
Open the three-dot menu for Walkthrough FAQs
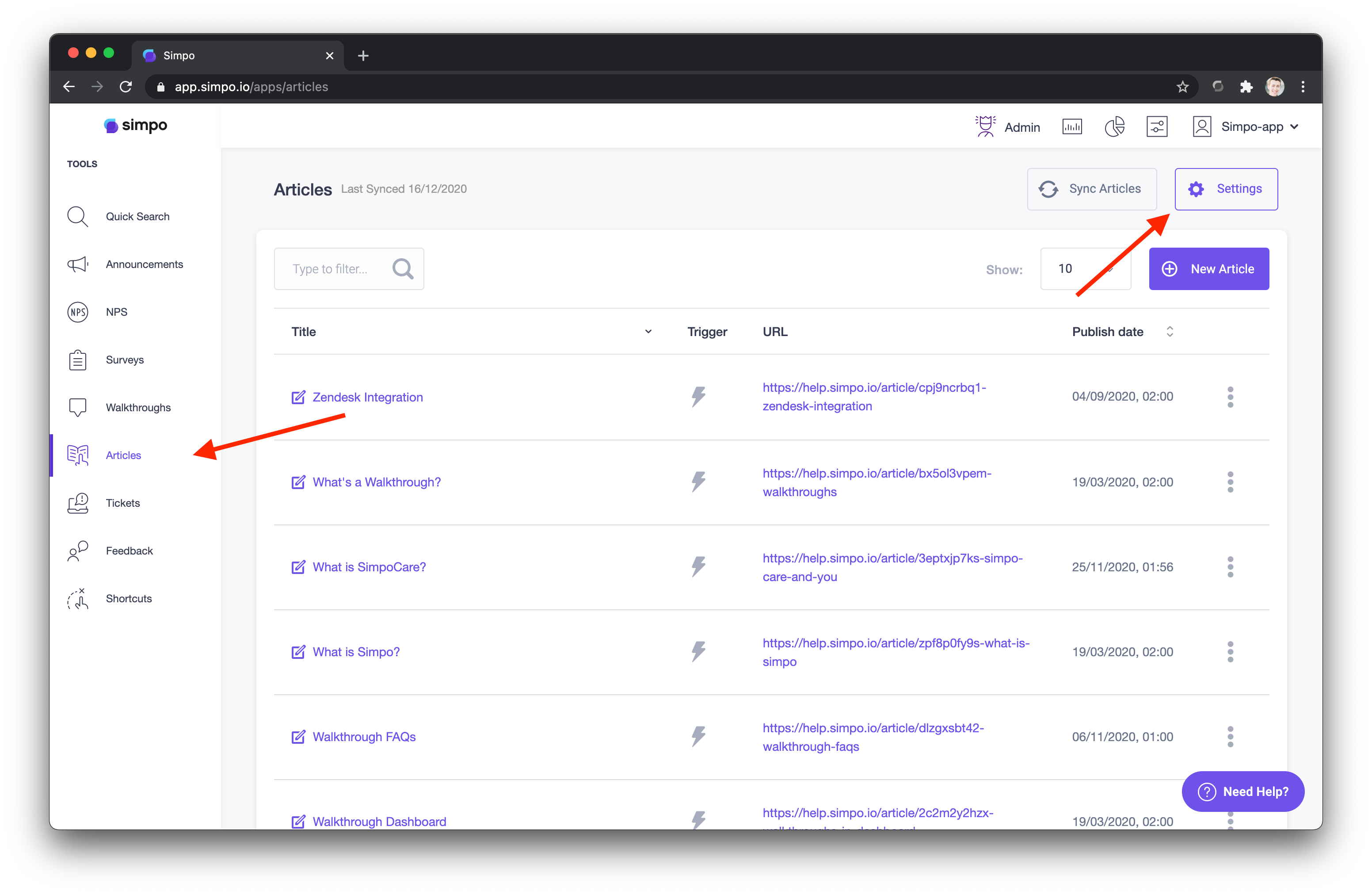pyautogui.click(x=1230, y=736)
